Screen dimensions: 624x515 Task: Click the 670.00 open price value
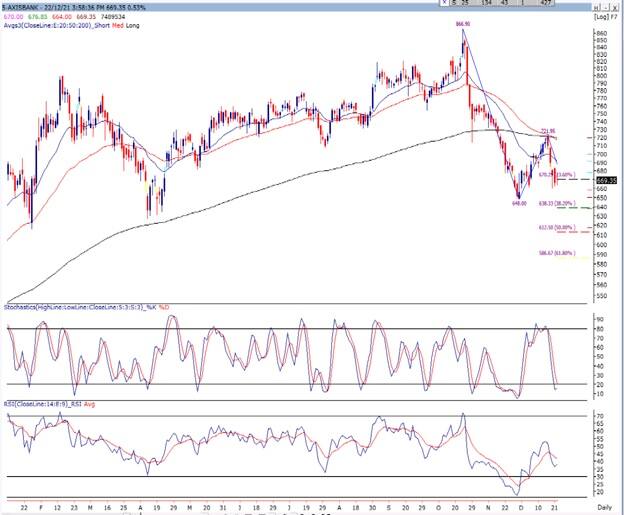[x=14, y=17]
